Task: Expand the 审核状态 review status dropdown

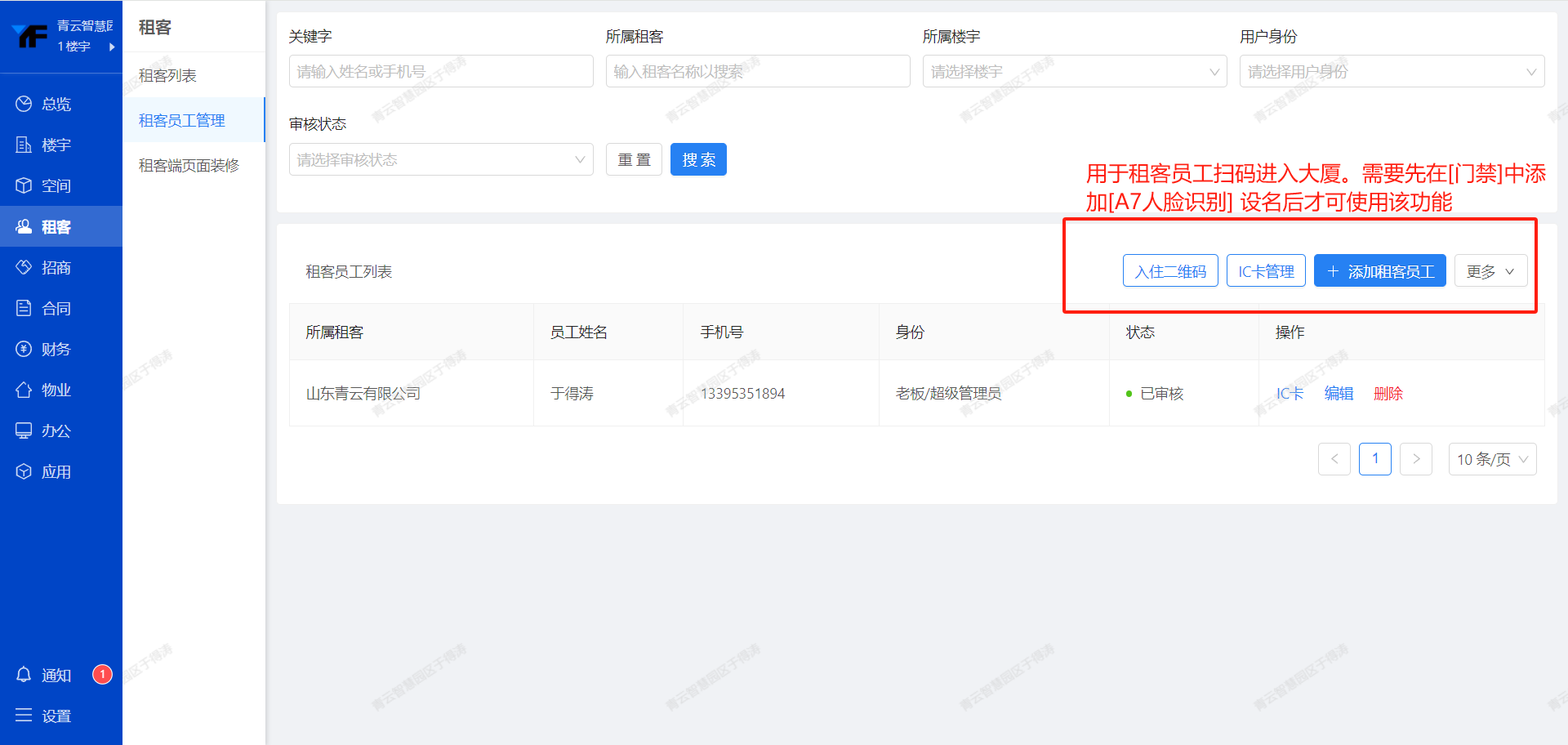Action: coord(440,160)
